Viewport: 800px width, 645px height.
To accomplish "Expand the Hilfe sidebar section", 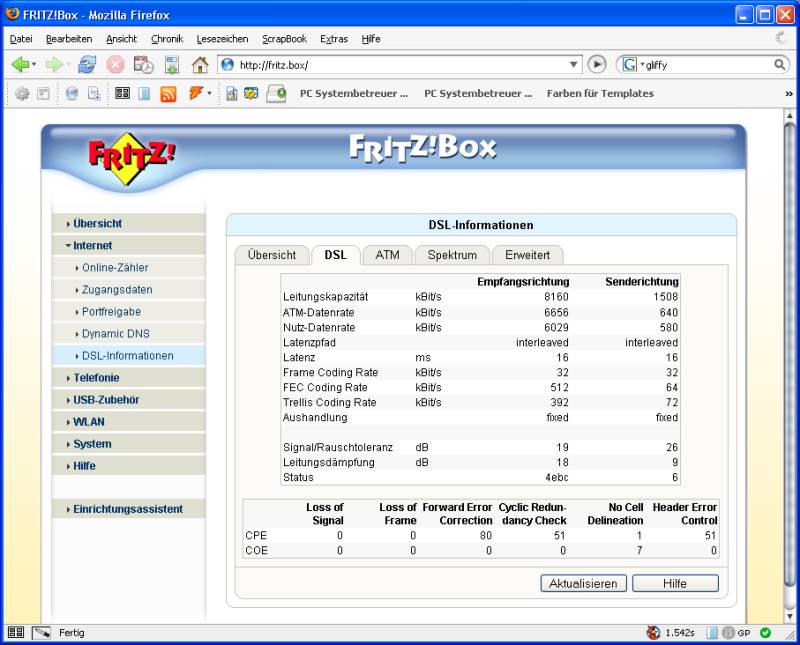I will coord(129,466).
